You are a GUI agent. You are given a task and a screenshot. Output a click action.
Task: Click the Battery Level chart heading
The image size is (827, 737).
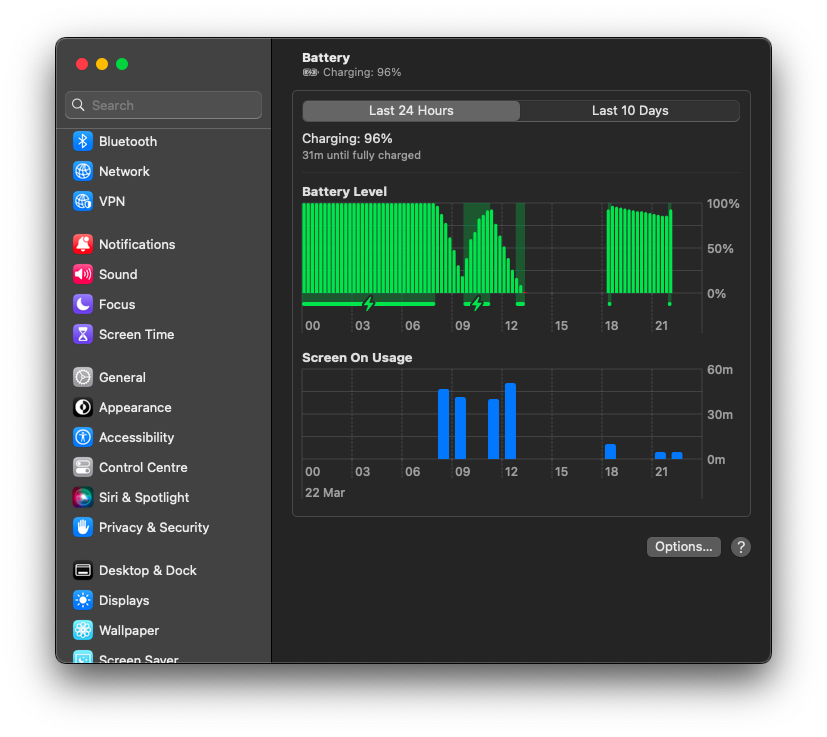point(344,192)
